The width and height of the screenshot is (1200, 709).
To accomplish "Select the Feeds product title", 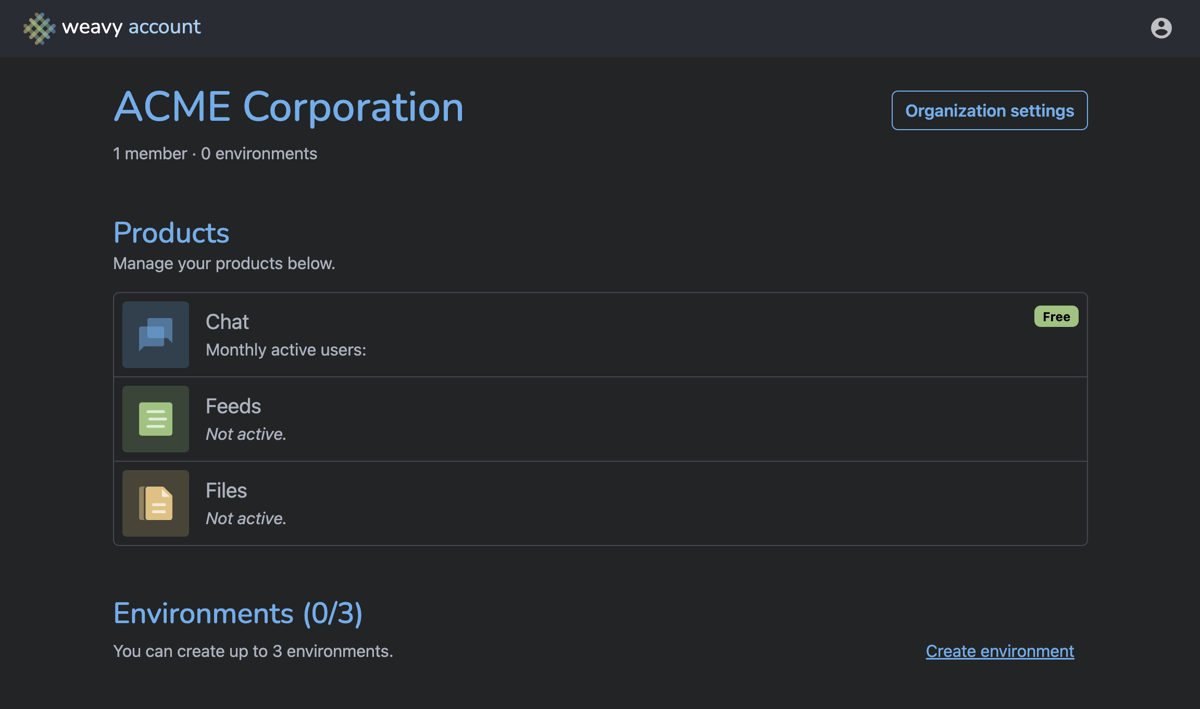I will pyautogui.click(x=233, y=406).
